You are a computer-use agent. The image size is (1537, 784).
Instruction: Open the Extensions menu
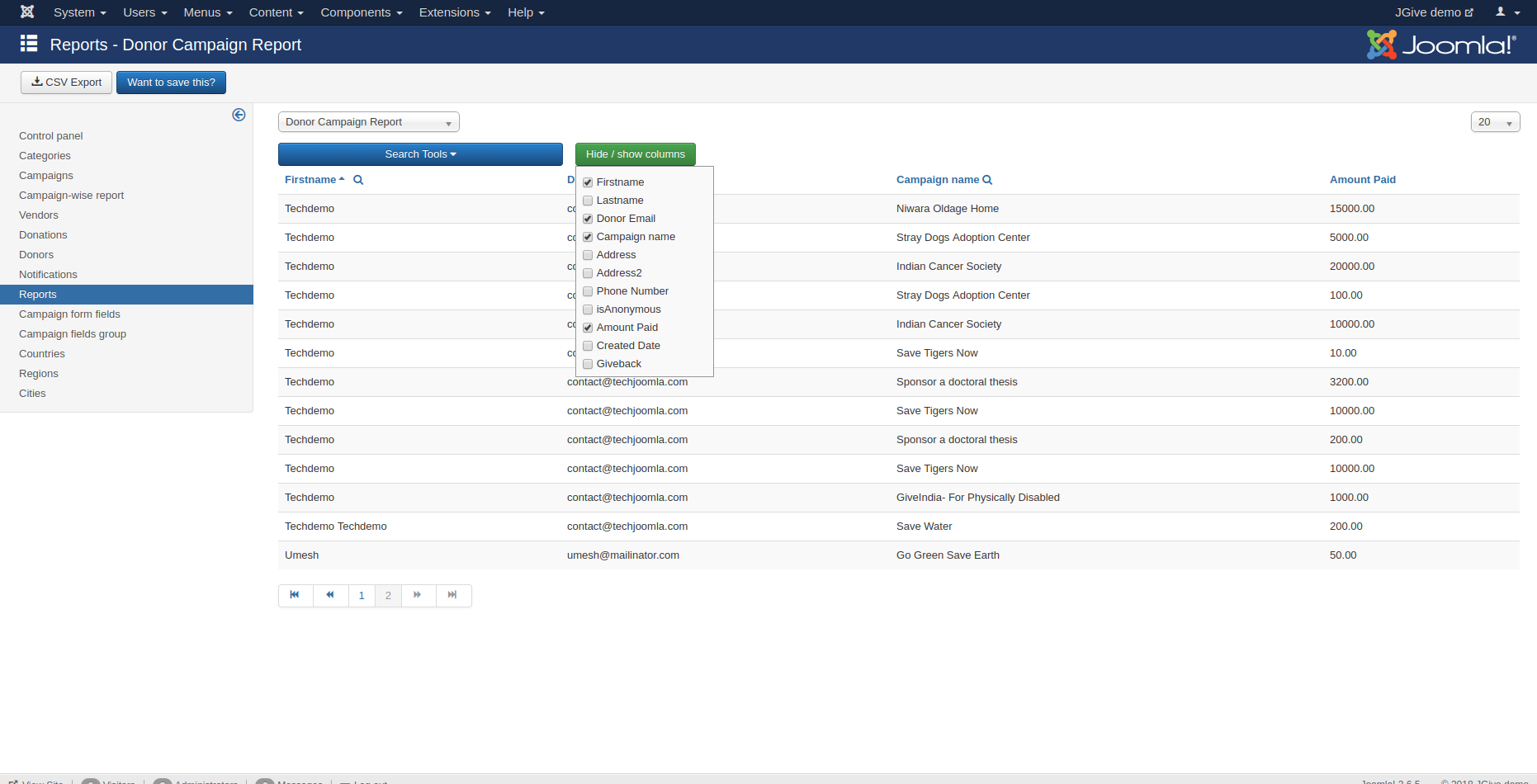click(x=455, y=12)
